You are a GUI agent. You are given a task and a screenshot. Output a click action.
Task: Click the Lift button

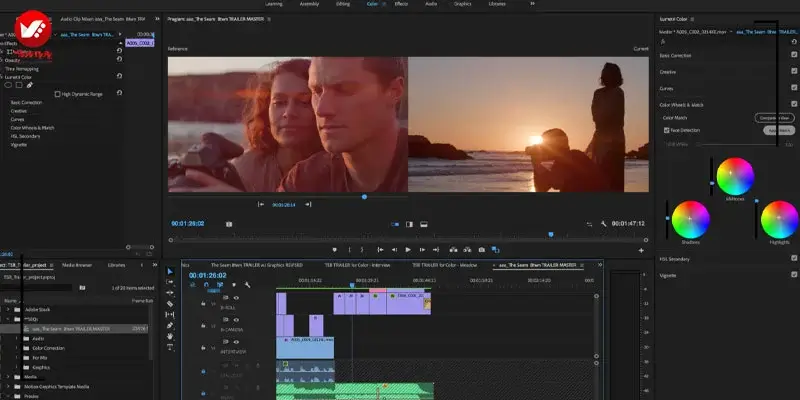pyautogui.click(x=453, y=249)
